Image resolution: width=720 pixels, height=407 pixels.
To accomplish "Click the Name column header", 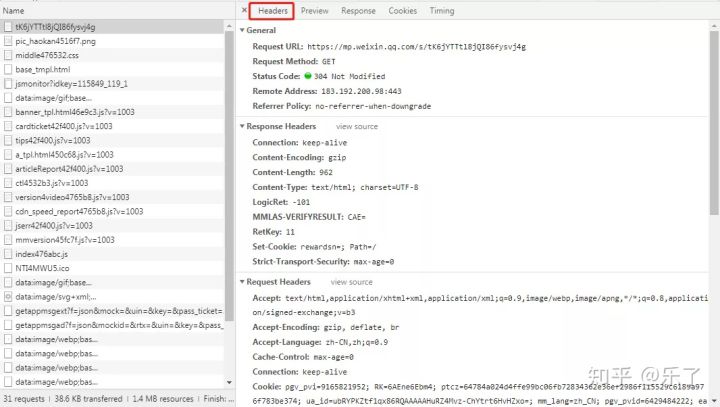I will [118, 11].
